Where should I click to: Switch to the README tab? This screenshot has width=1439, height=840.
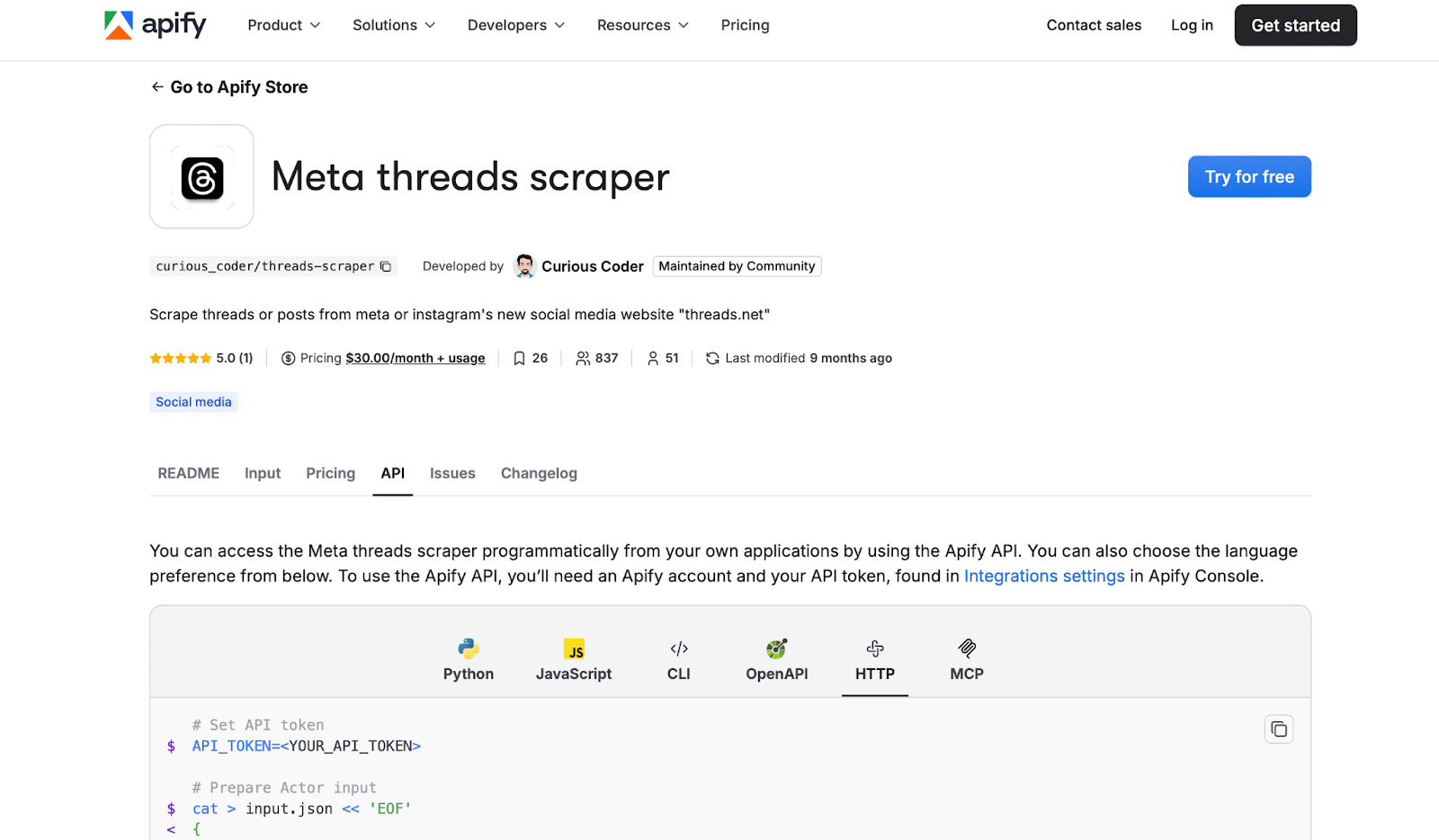(189, 473)
